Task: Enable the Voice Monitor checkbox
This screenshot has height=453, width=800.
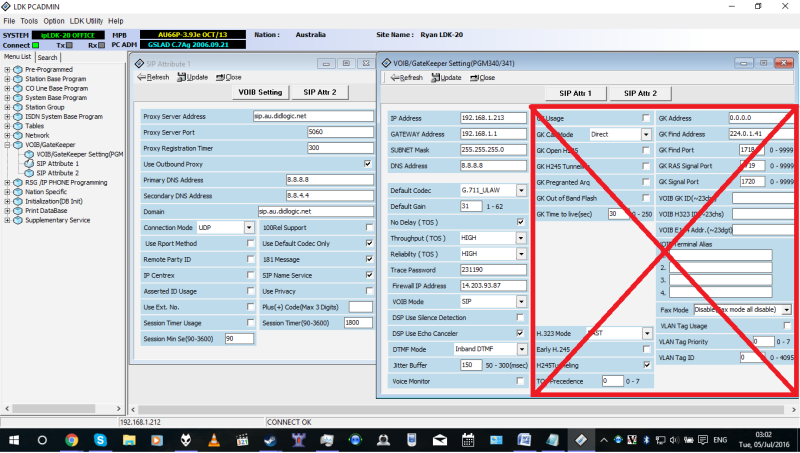Action: 520,381
